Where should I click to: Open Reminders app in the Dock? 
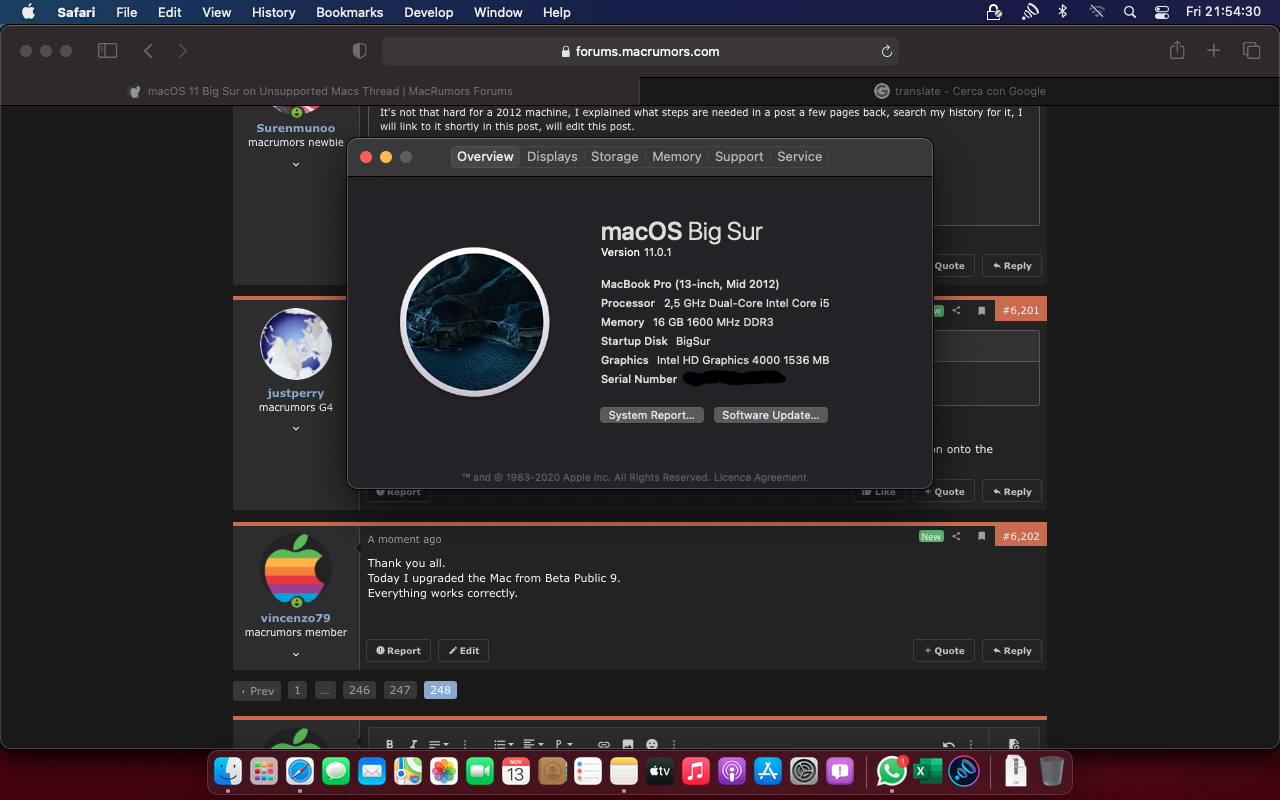coord(588,771)
